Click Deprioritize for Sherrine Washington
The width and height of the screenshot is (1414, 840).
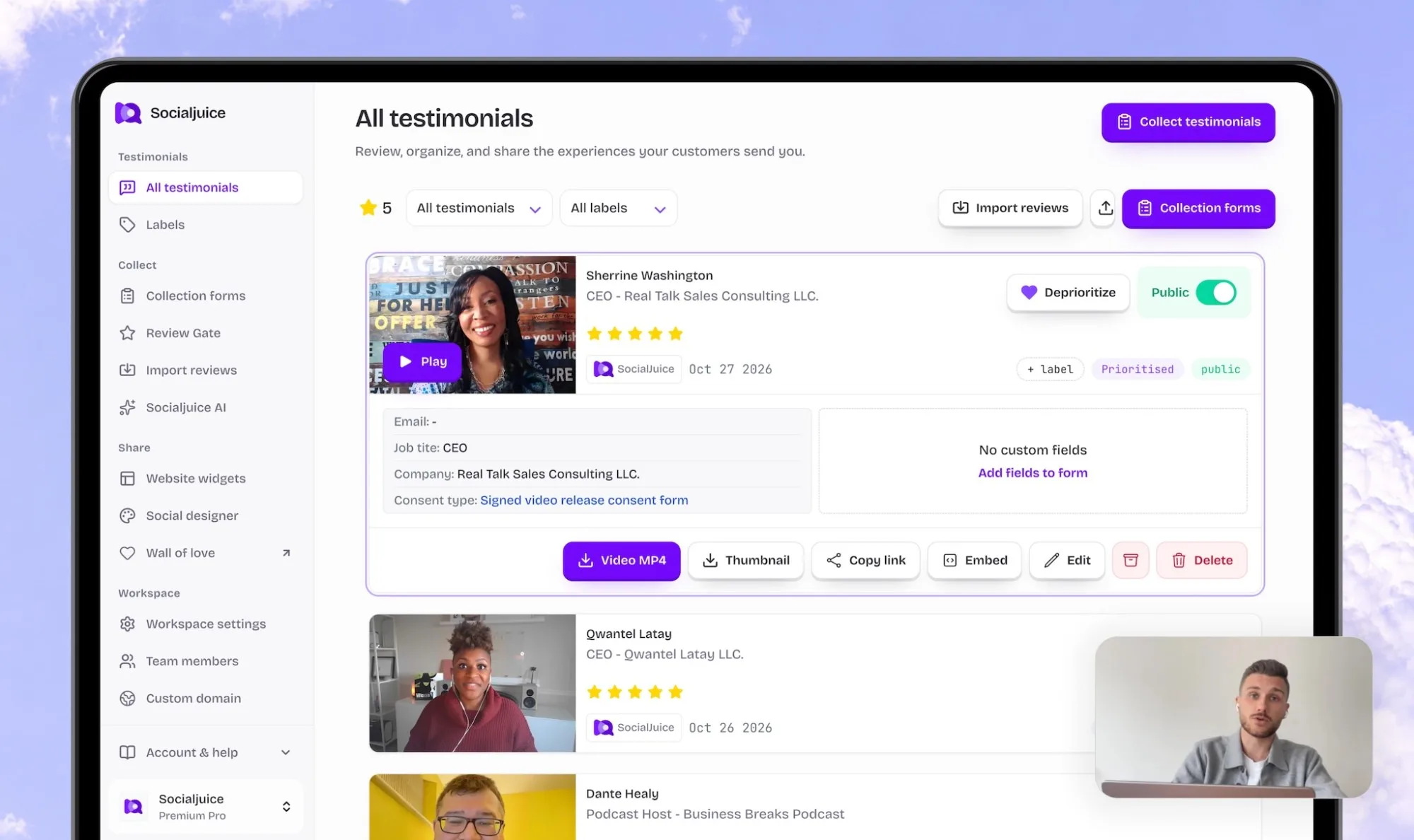(x=1068, y=292)
